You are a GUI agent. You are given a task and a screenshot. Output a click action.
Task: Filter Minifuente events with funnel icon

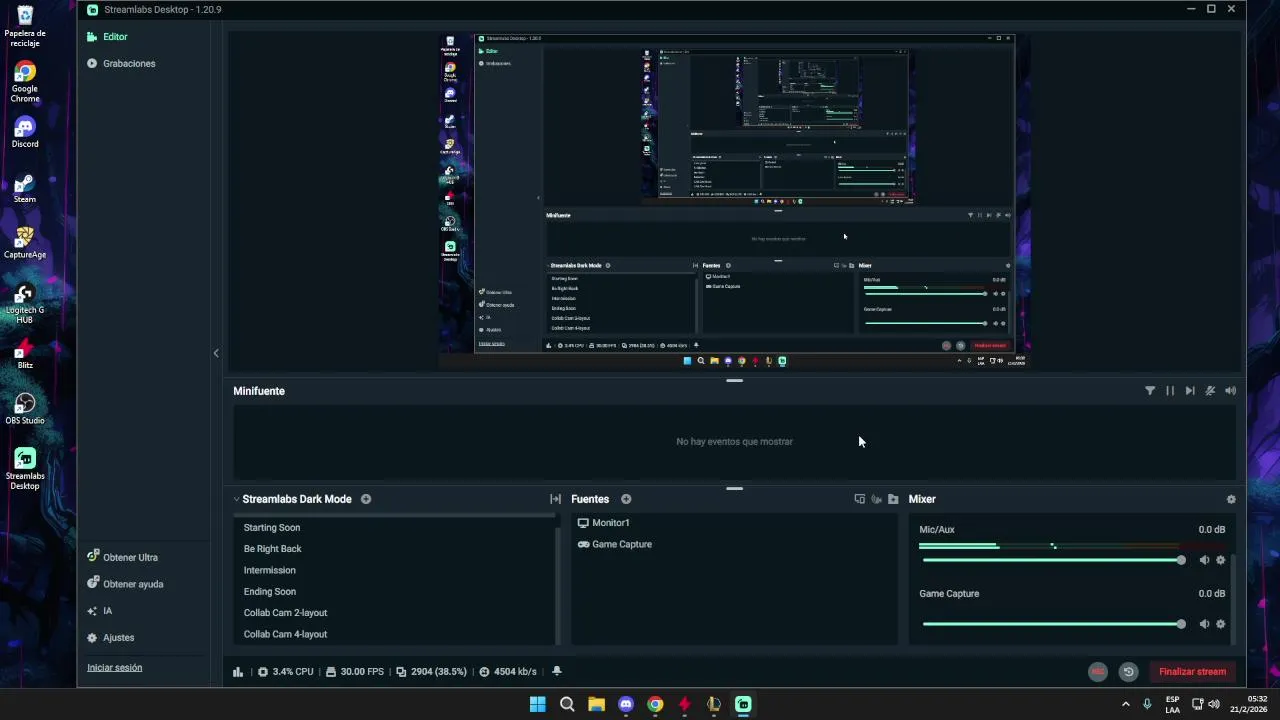point(1150,391)
